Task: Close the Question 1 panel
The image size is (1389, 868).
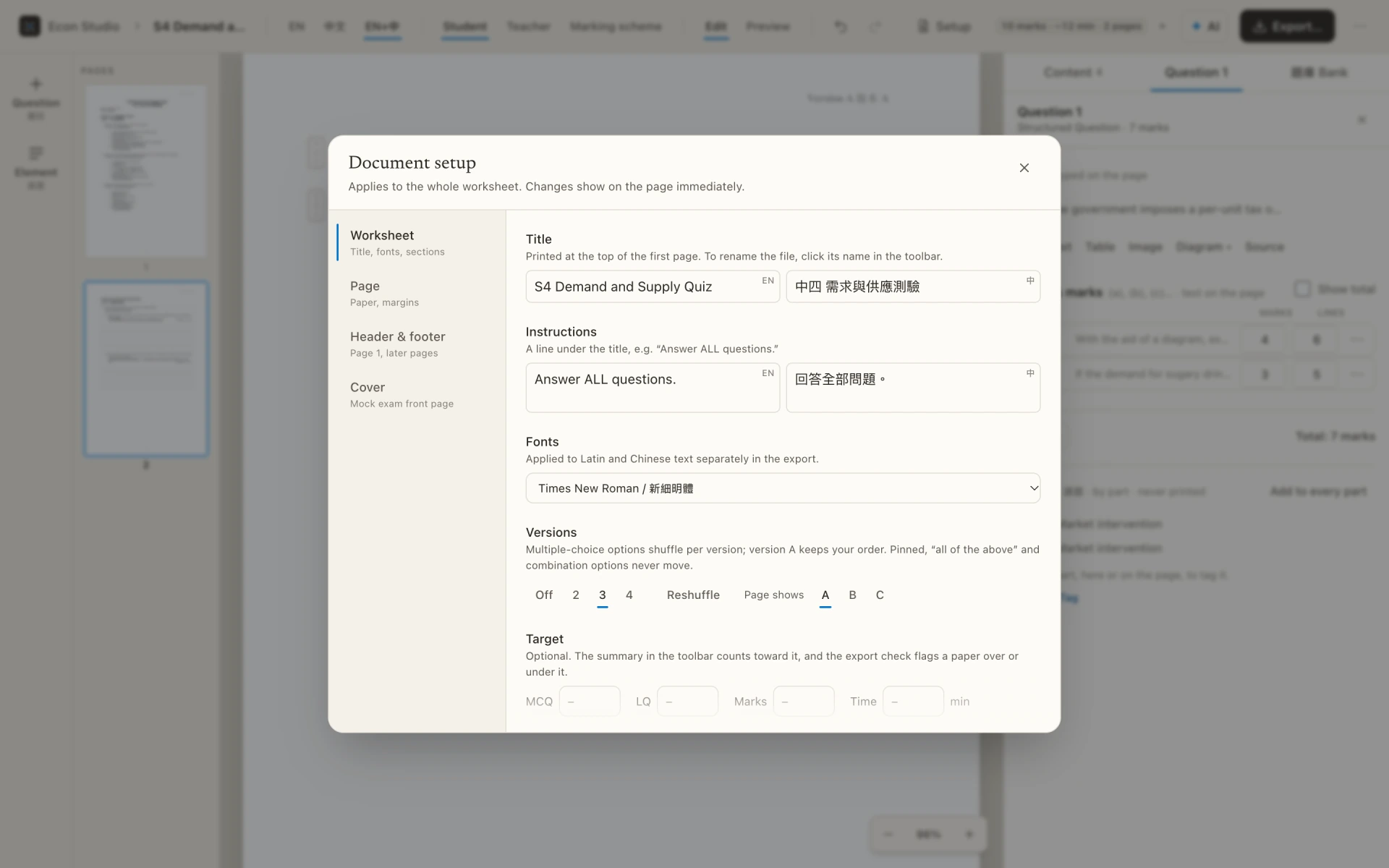Action: 1362,119
